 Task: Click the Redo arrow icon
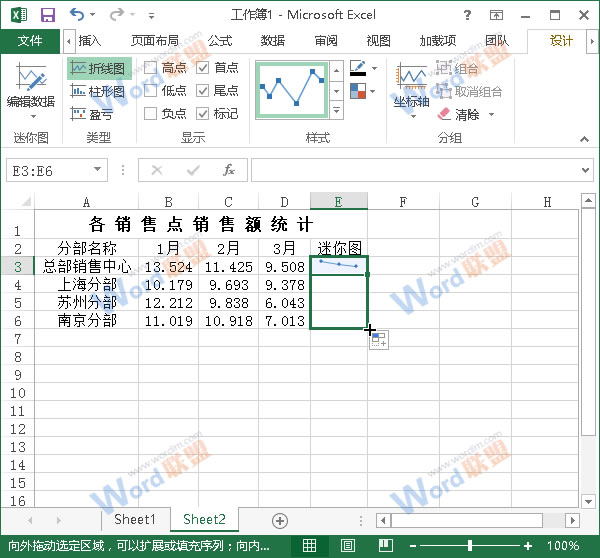(x=117, y=15)
